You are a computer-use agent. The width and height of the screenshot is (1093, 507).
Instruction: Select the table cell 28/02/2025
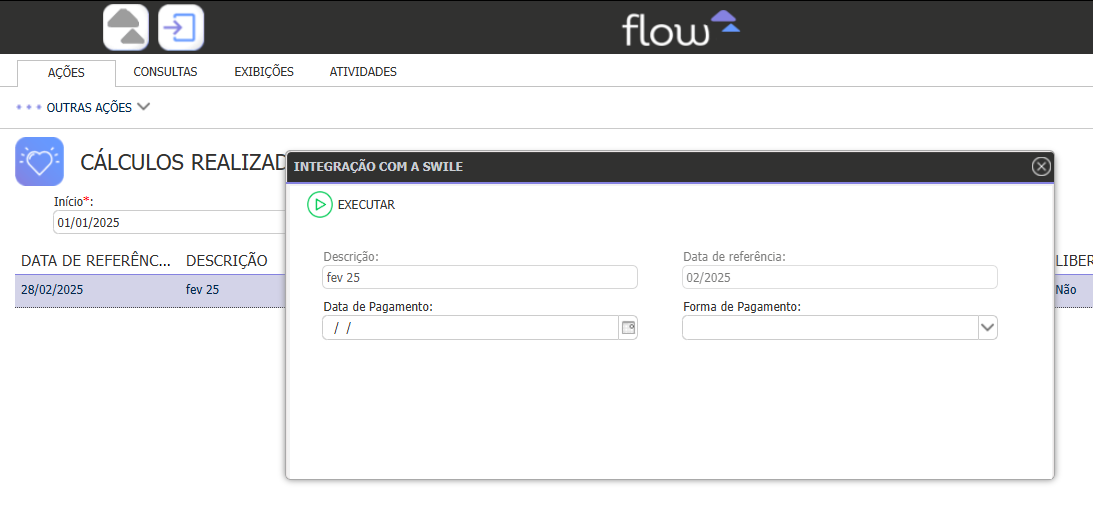tap(52, 289)
